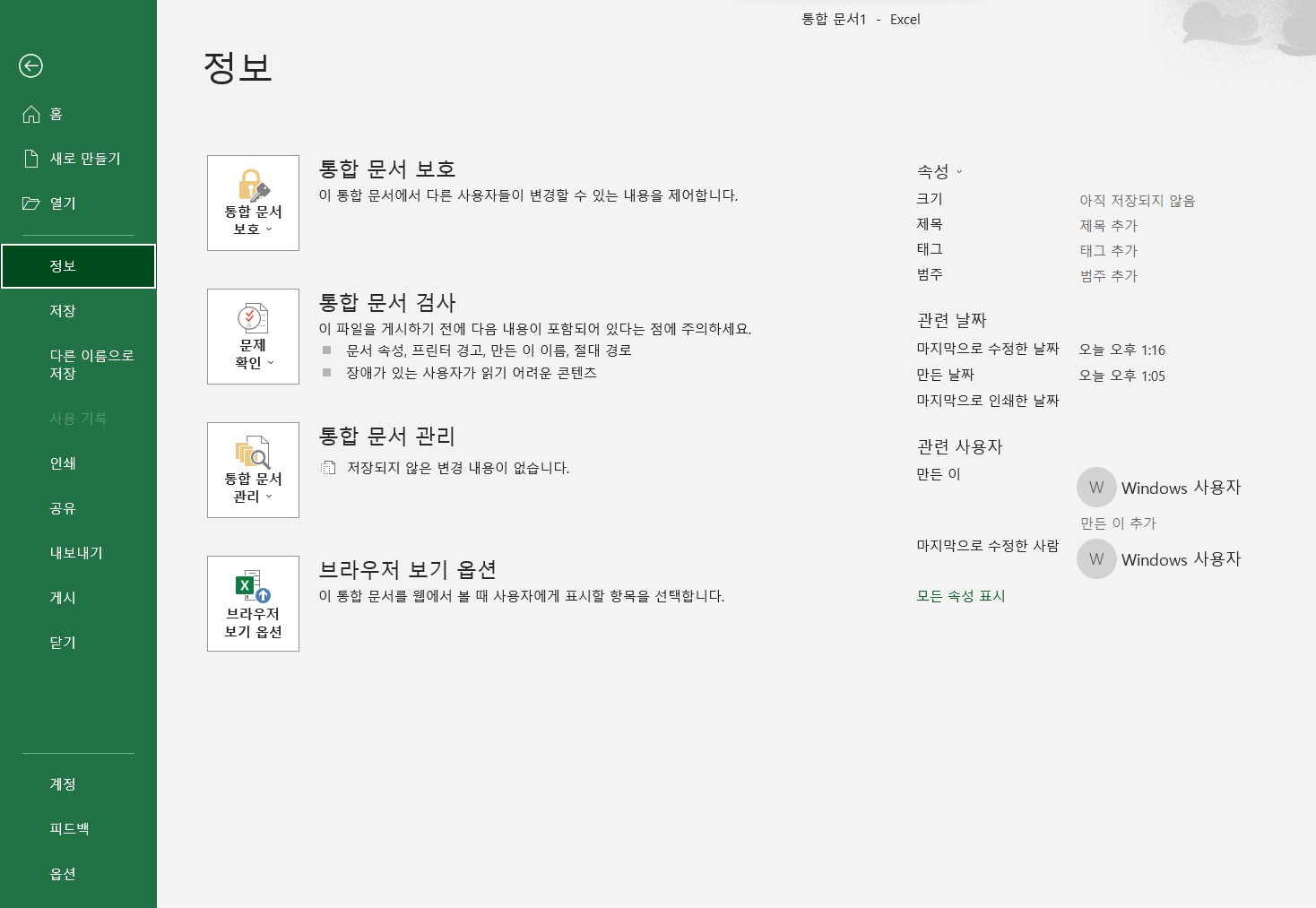The width and height of the screenshot is (1316, 908).
Task: Open 피드백 in the sidebar
Action: [78, 829]
